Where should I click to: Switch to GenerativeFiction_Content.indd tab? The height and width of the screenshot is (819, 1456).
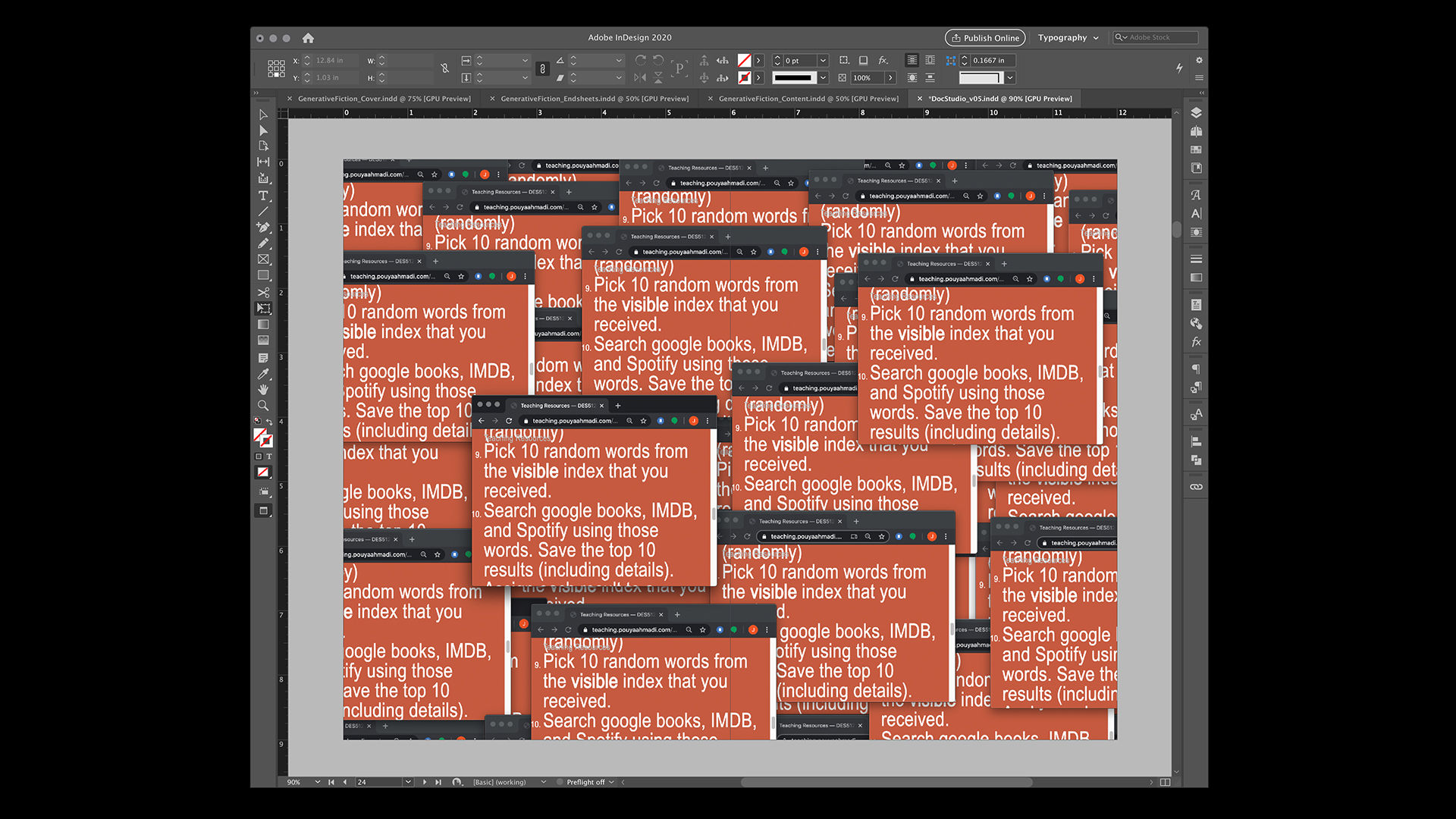(808, 99)
